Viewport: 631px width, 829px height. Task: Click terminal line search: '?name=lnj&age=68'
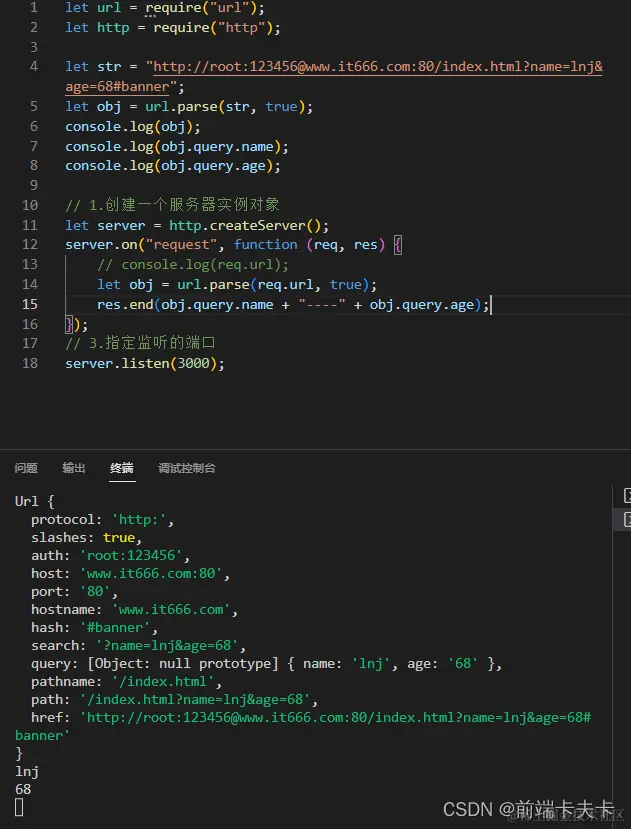tap(139, 646)
